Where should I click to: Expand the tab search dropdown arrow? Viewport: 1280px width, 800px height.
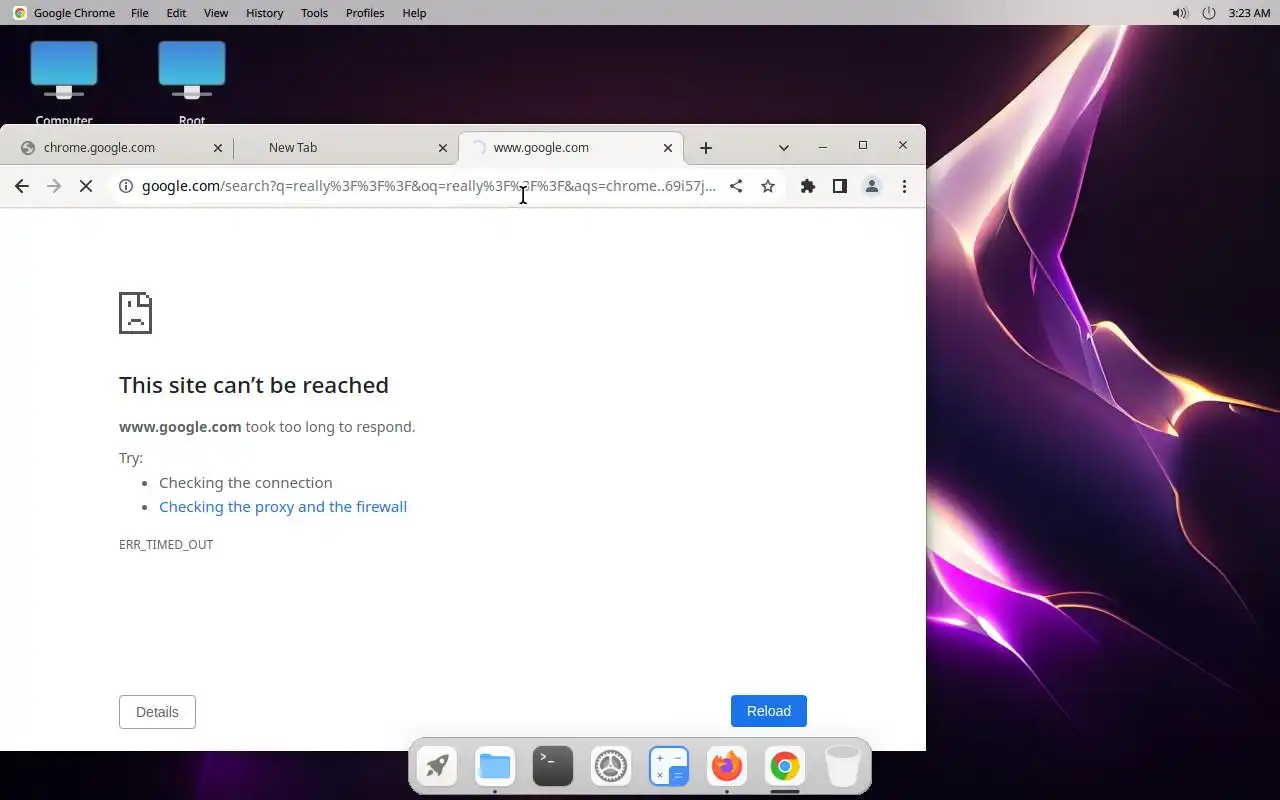[x=784, y=148]
